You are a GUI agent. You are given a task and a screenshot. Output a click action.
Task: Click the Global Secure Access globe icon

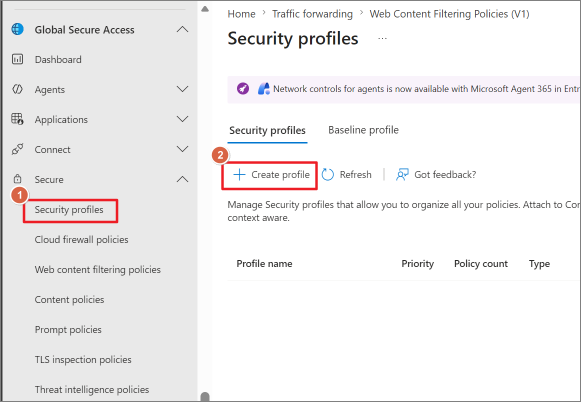[17, 29]
